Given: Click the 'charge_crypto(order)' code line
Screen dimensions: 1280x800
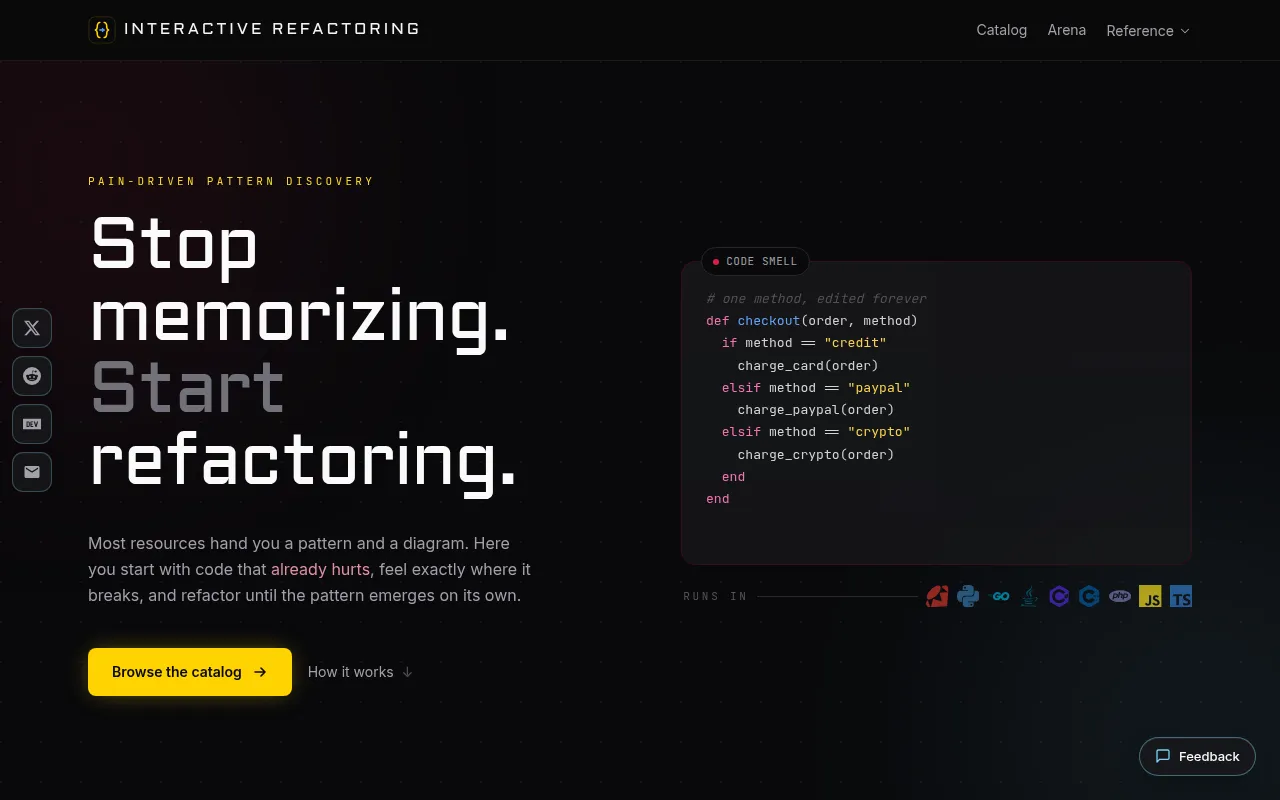Looking at the screenshot, I should (816, 455).
